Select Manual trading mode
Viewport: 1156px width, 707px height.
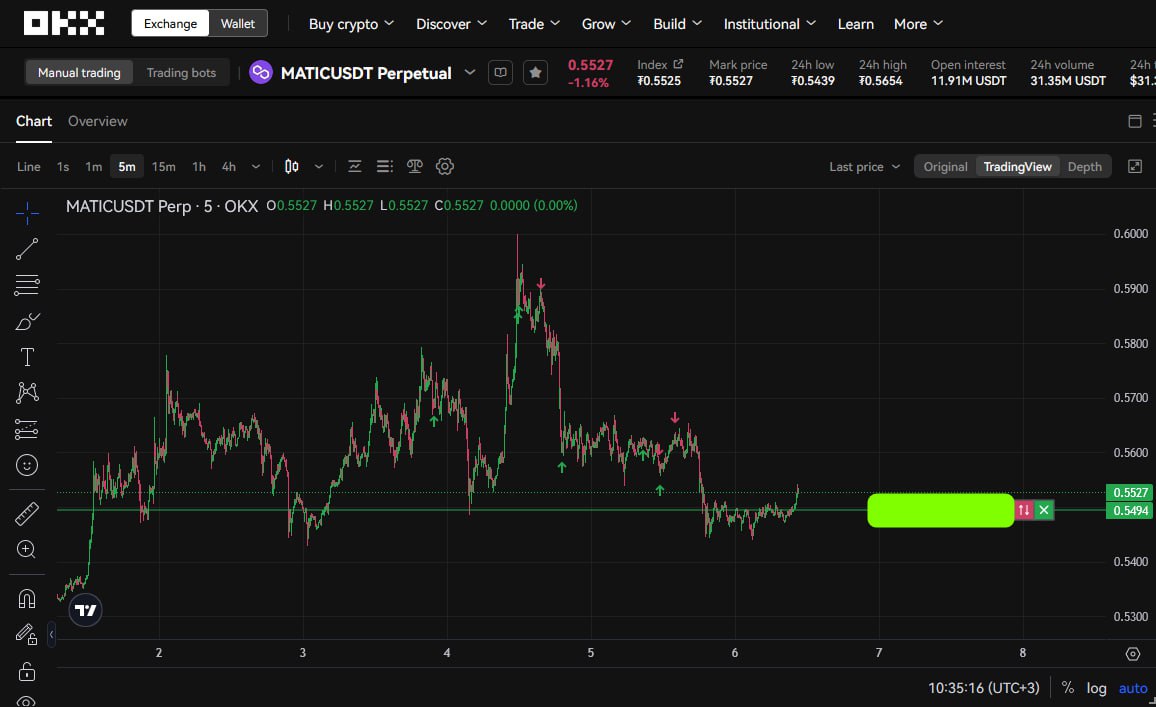[x=79, y=72]
